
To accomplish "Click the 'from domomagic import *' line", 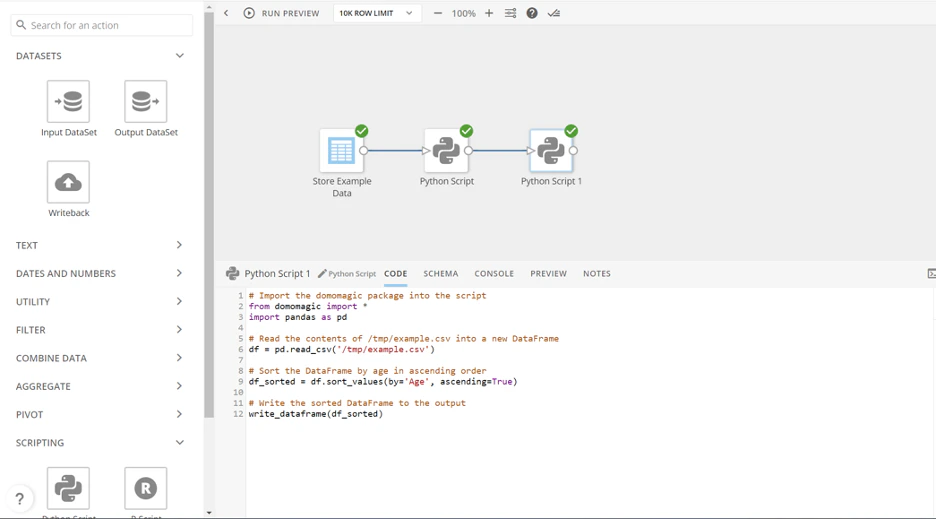I will tap(307, 306).
